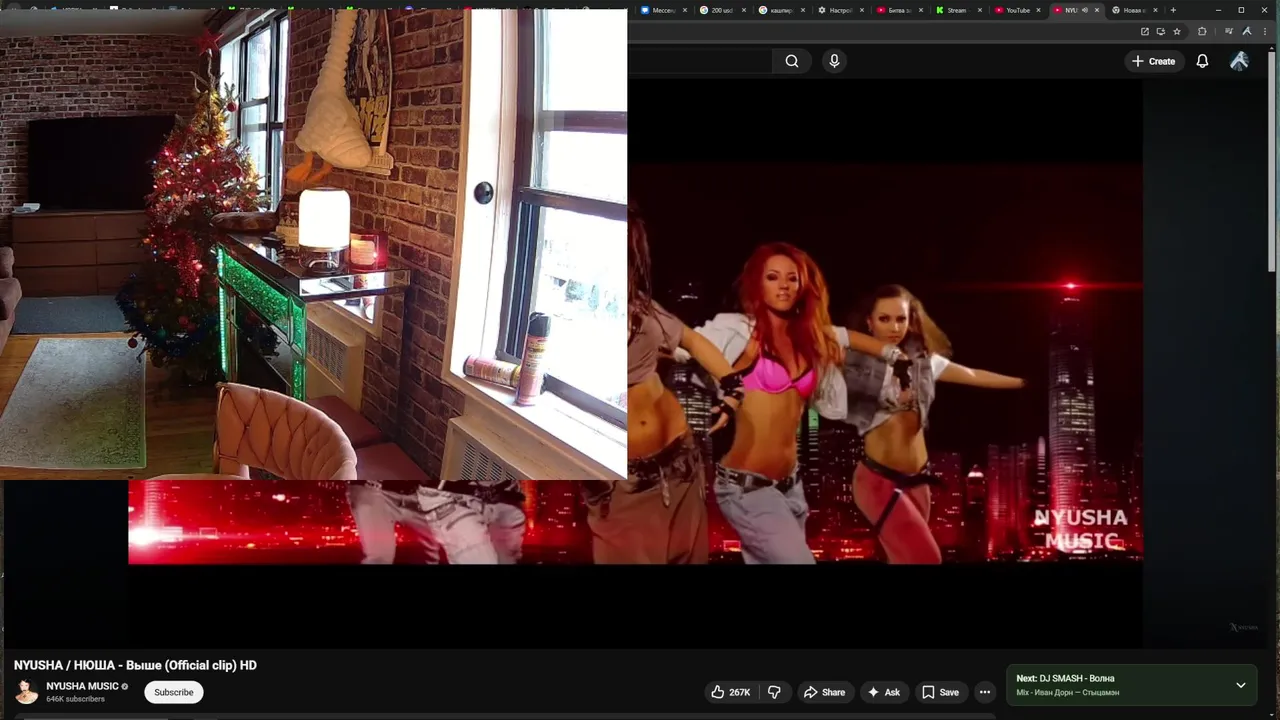Close the active NYUSHA tab
Image resolution: width=1280 pixels, height=720 pixels.
pyautogui.click(x=1097, y=10)
